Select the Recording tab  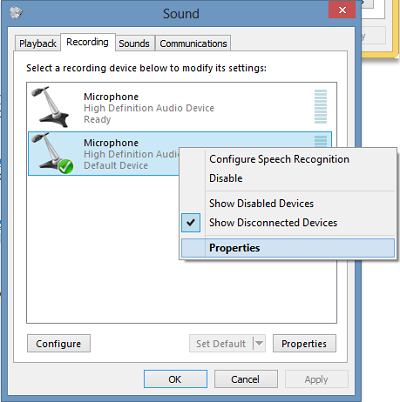(88, 42)
